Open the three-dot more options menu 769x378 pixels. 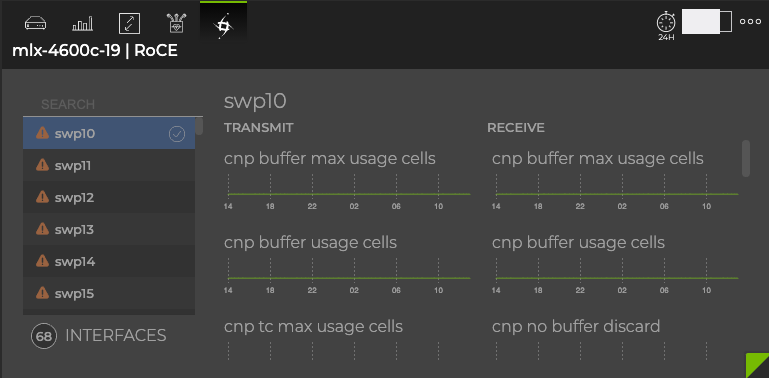click(x=750, y=22)
